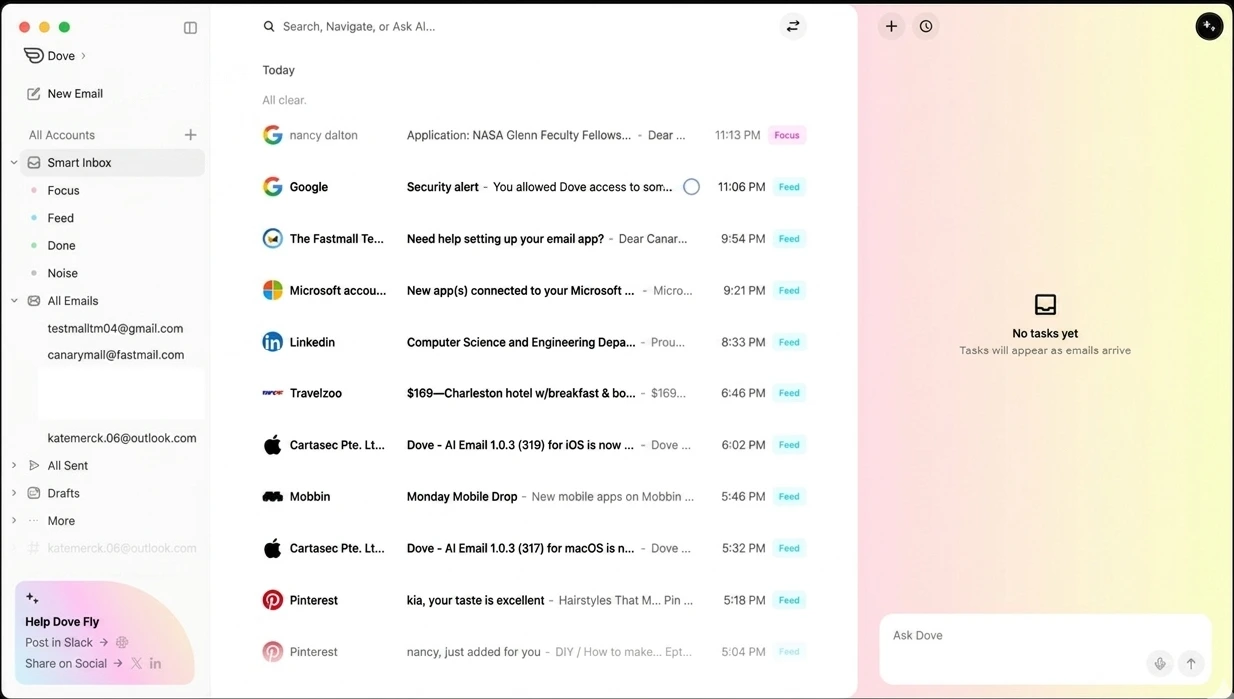This screenshot has width=1234, height=699.
Task: Share on LinkedIn icon in sidebar card
Action: 155,664
